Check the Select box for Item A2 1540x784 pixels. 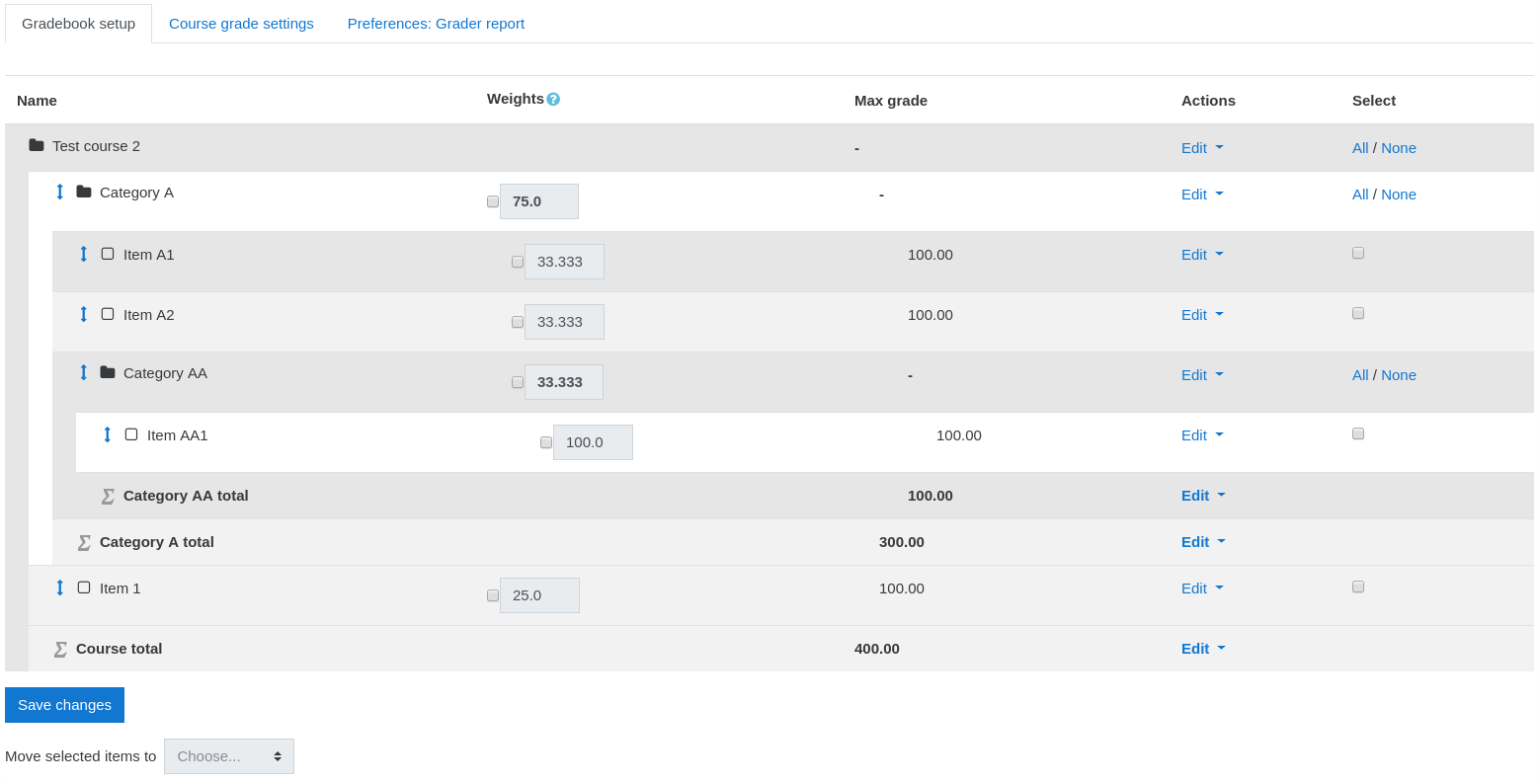click(x=1358, y=313)
